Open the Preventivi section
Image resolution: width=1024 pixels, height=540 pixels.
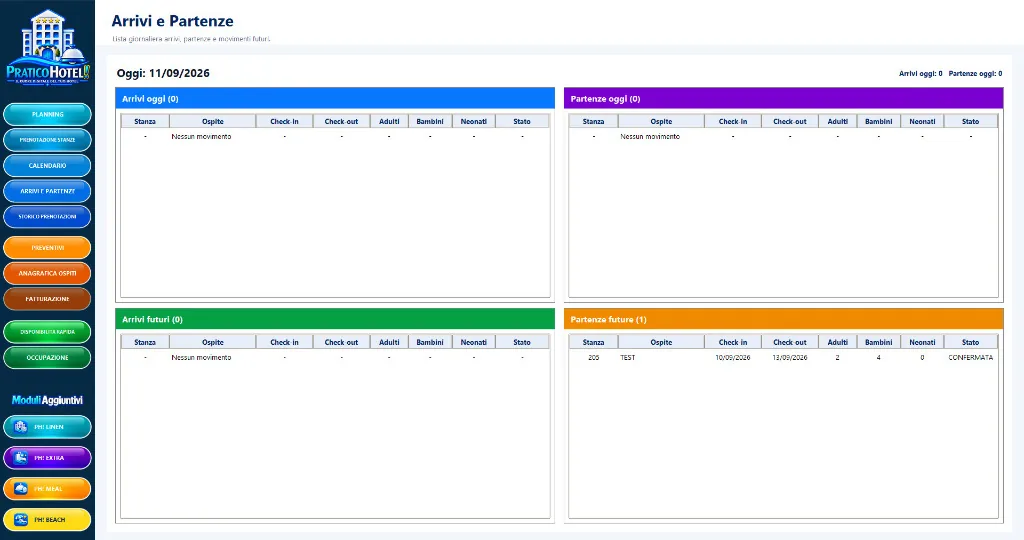[47, 247]
